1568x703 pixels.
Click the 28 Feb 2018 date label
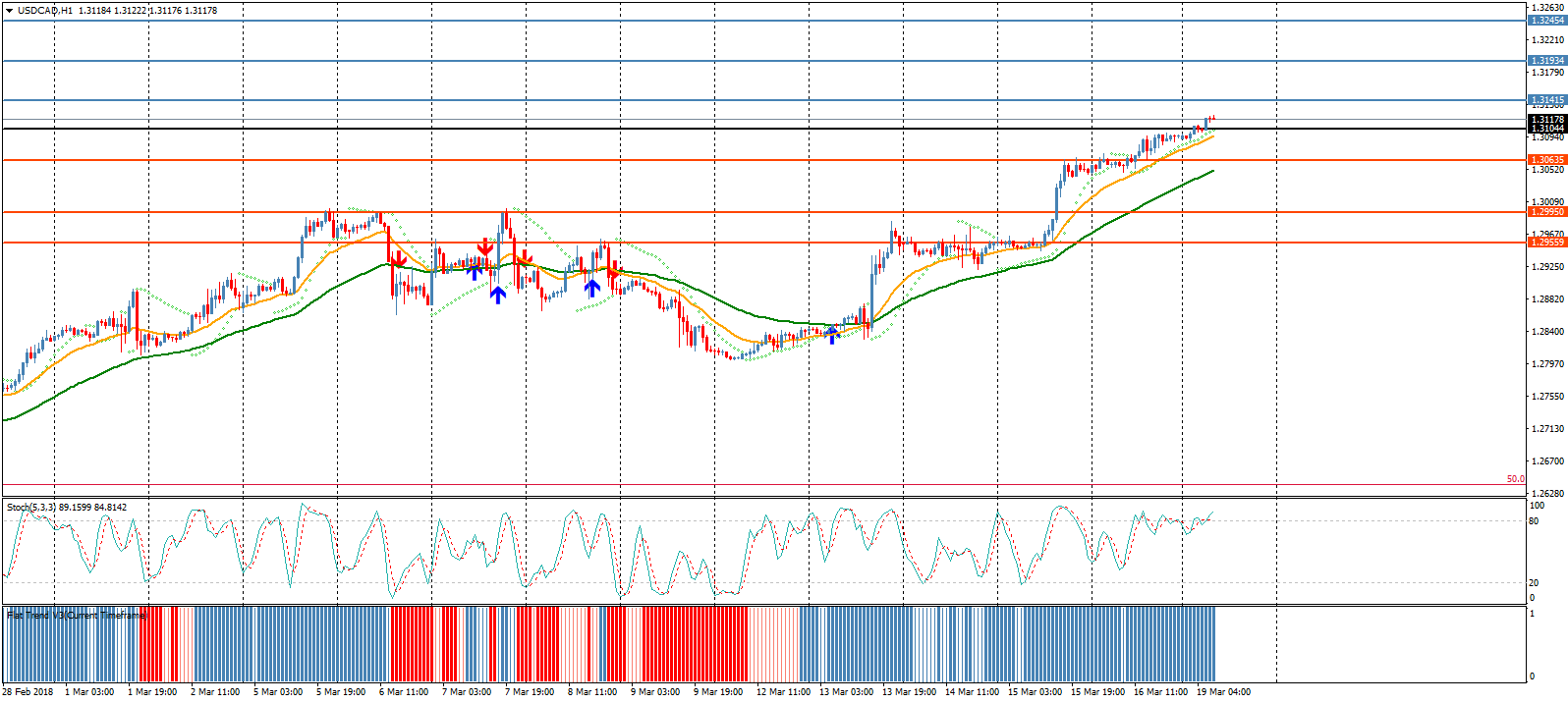(x=29, y=692)
